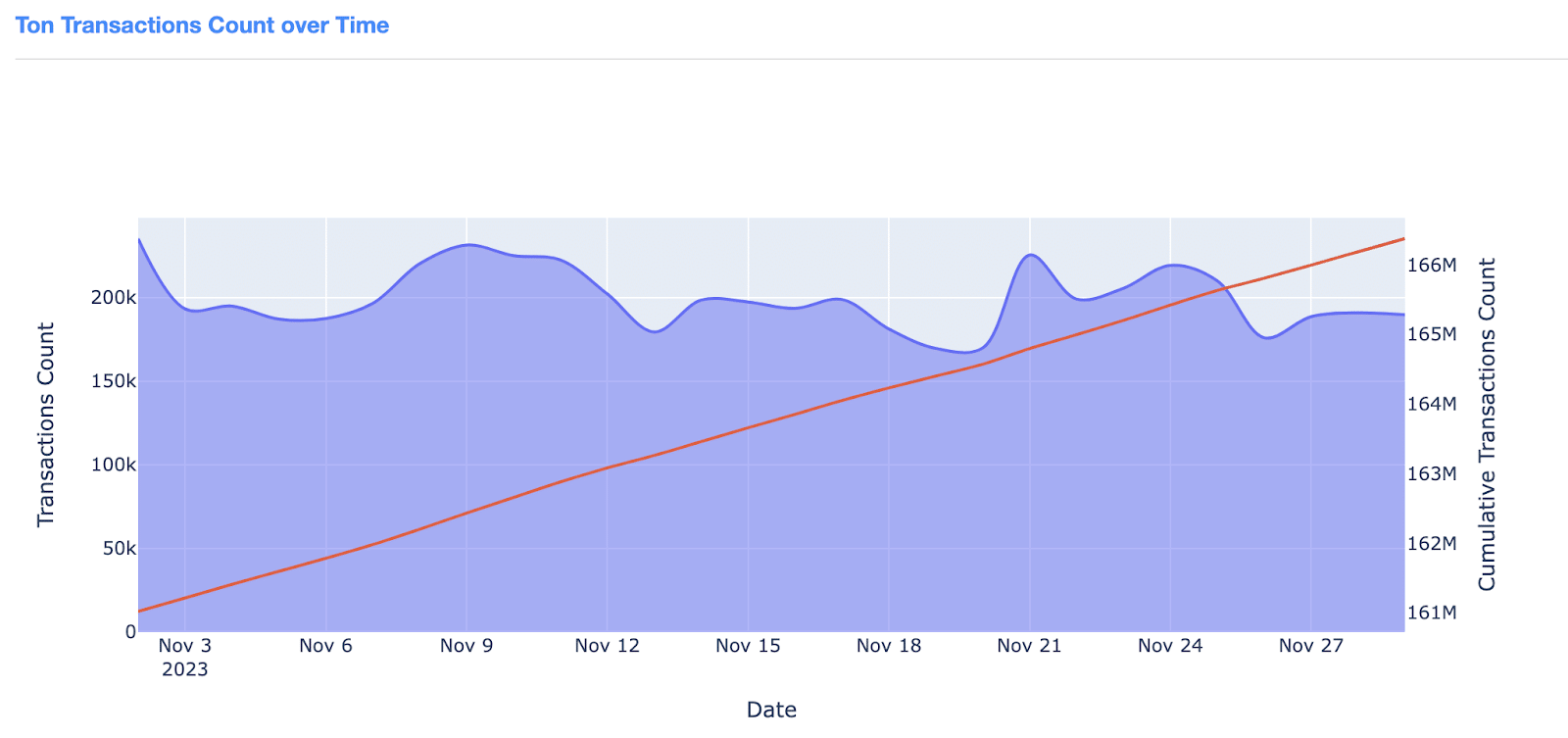Viewport: 1568px width, 738px height.
Task: Click the Cumulative Transactions Count axis title
Action: pos(1487,424)
